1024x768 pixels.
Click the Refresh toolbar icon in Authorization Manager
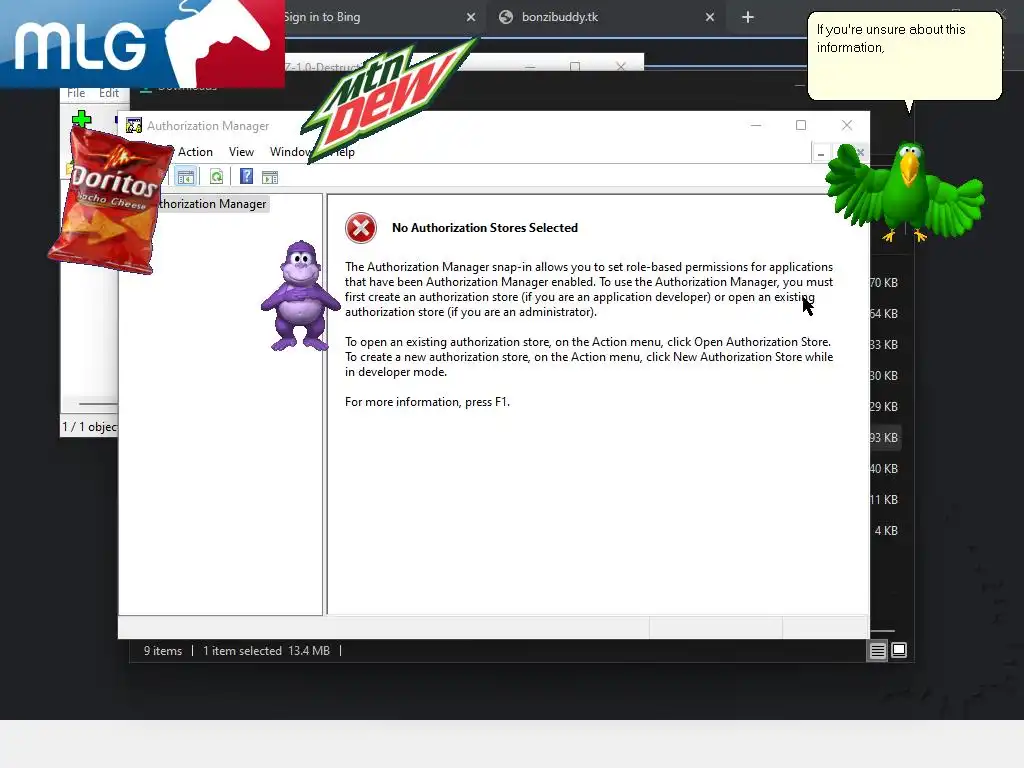(x=216, y=177)
